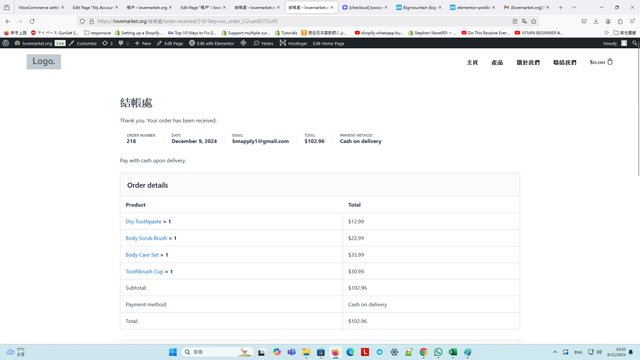Click the site Logo

[x=44, y=62]
